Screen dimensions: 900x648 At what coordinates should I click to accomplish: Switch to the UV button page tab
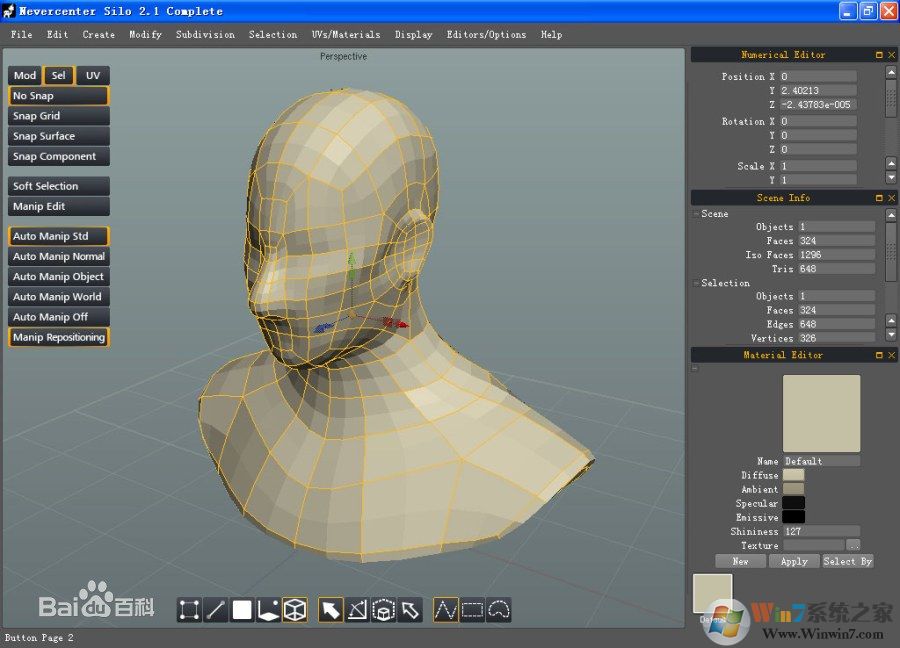(x=93, y=75)
